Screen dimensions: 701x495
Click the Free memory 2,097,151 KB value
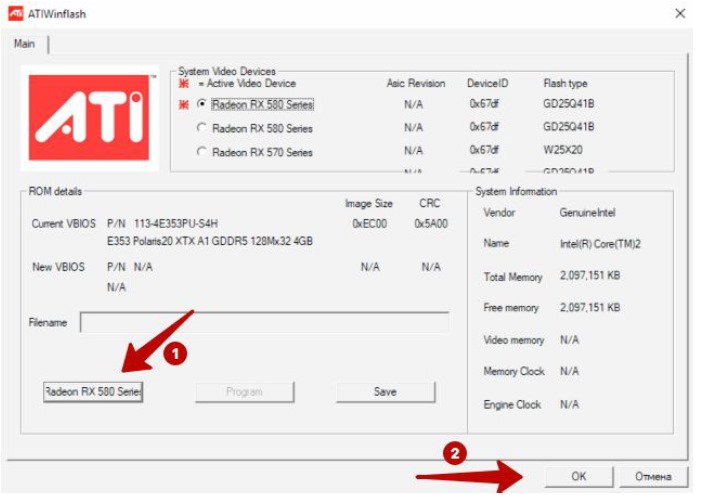(590, 308)
